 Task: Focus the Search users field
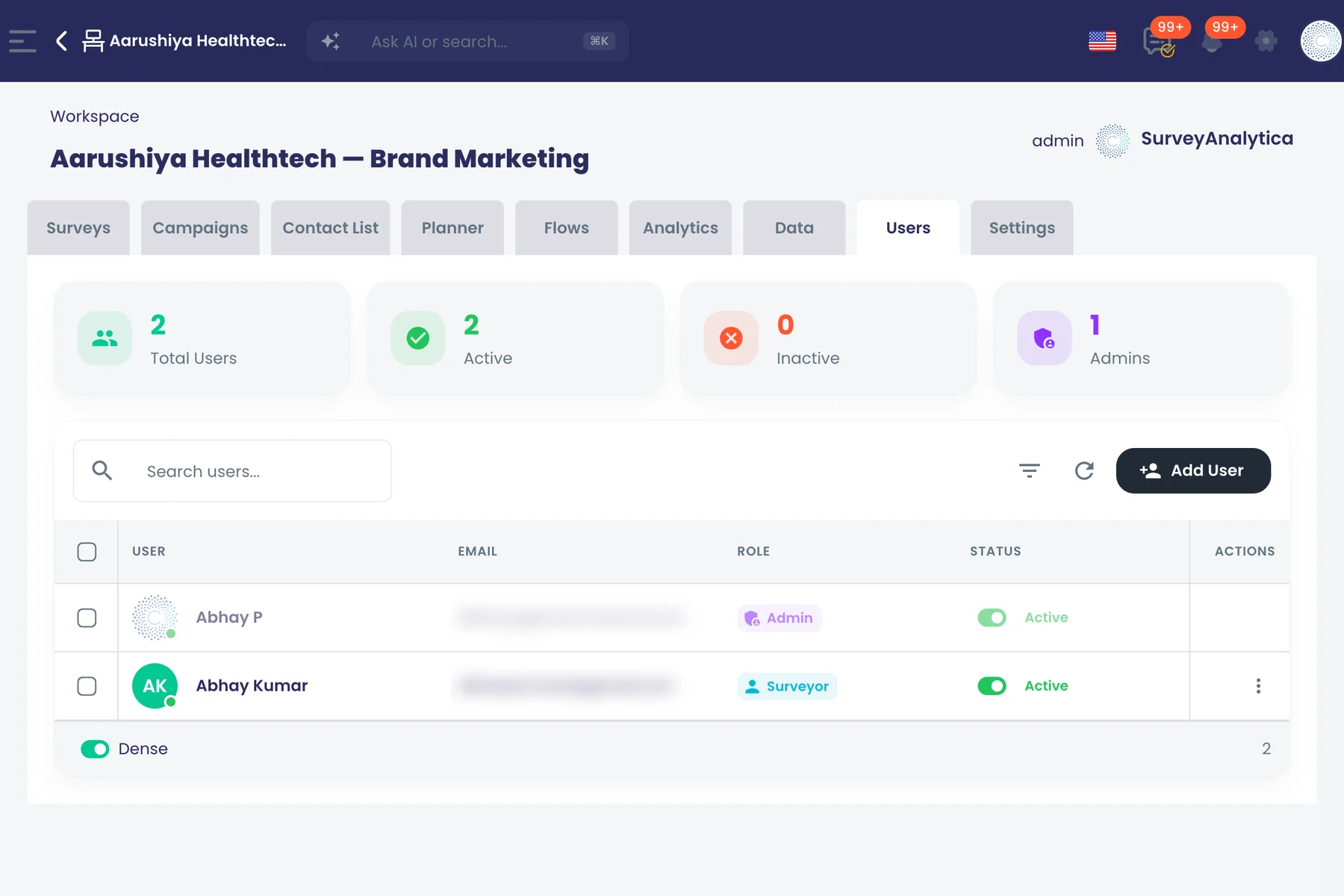(x=232, y=470)
